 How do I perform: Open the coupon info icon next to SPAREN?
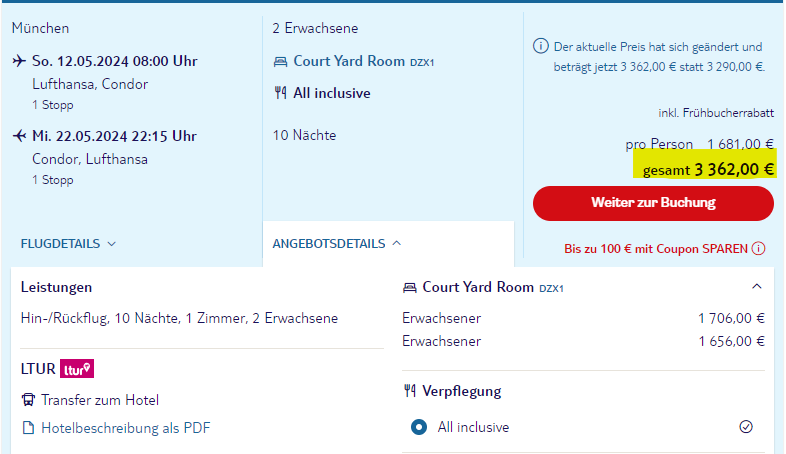click(758, 249)
